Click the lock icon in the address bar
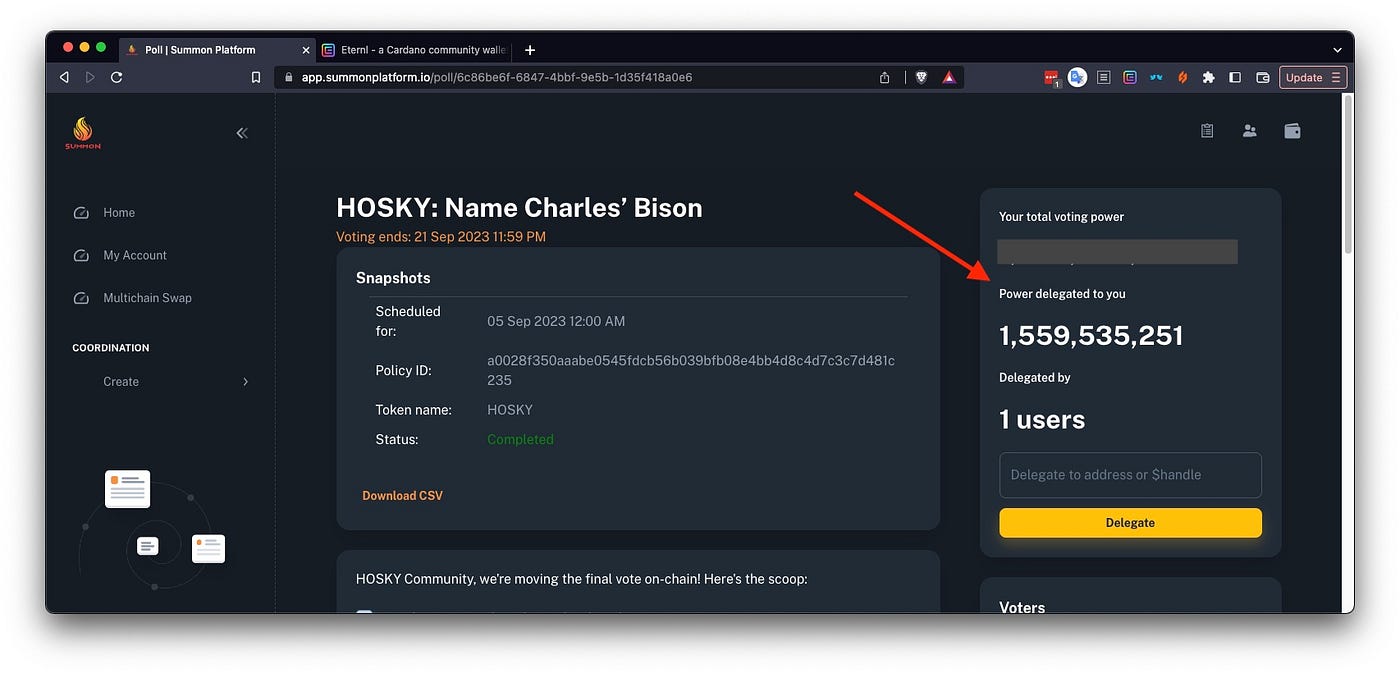 289,77
